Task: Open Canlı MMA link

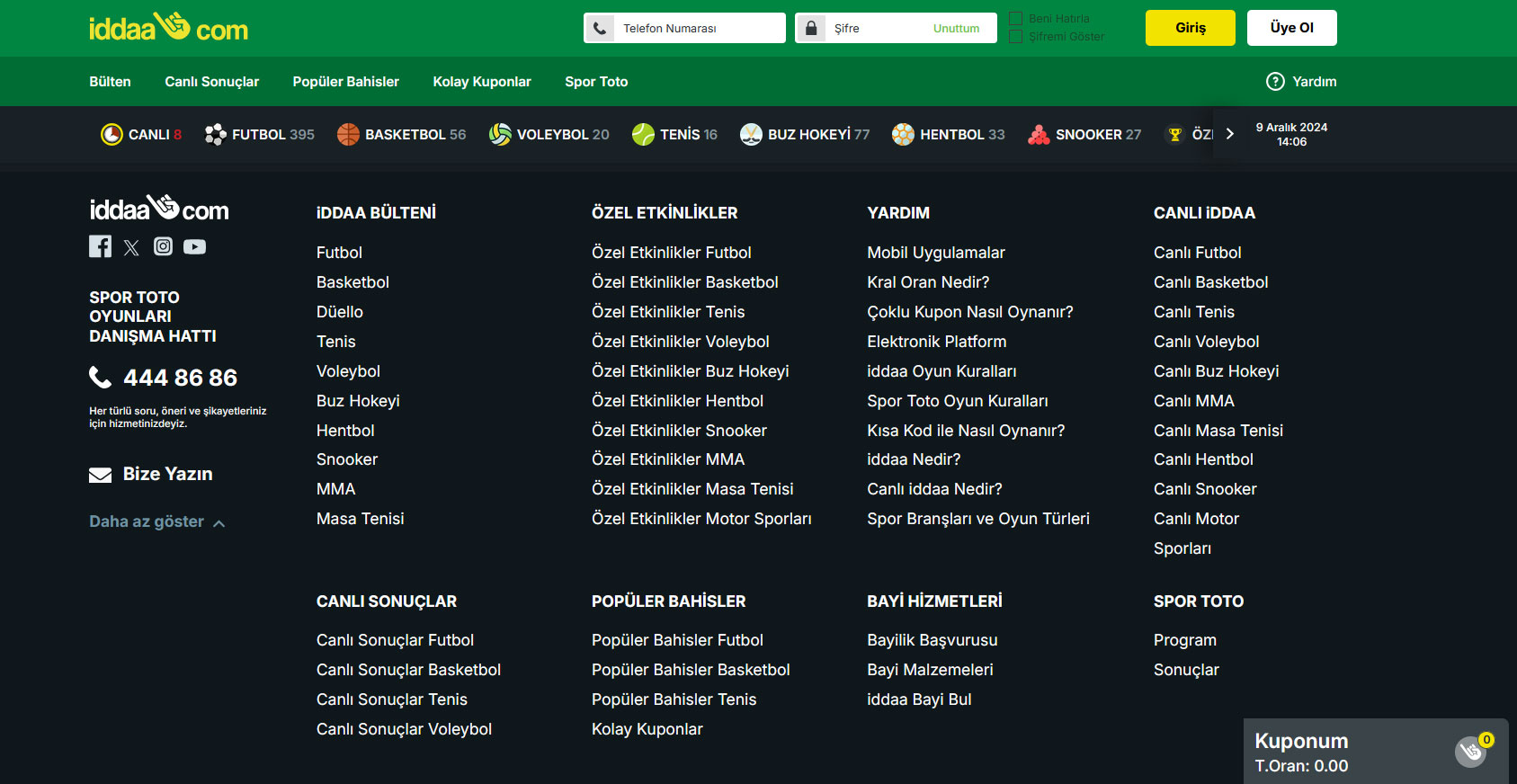Action: click(1194, 401)
